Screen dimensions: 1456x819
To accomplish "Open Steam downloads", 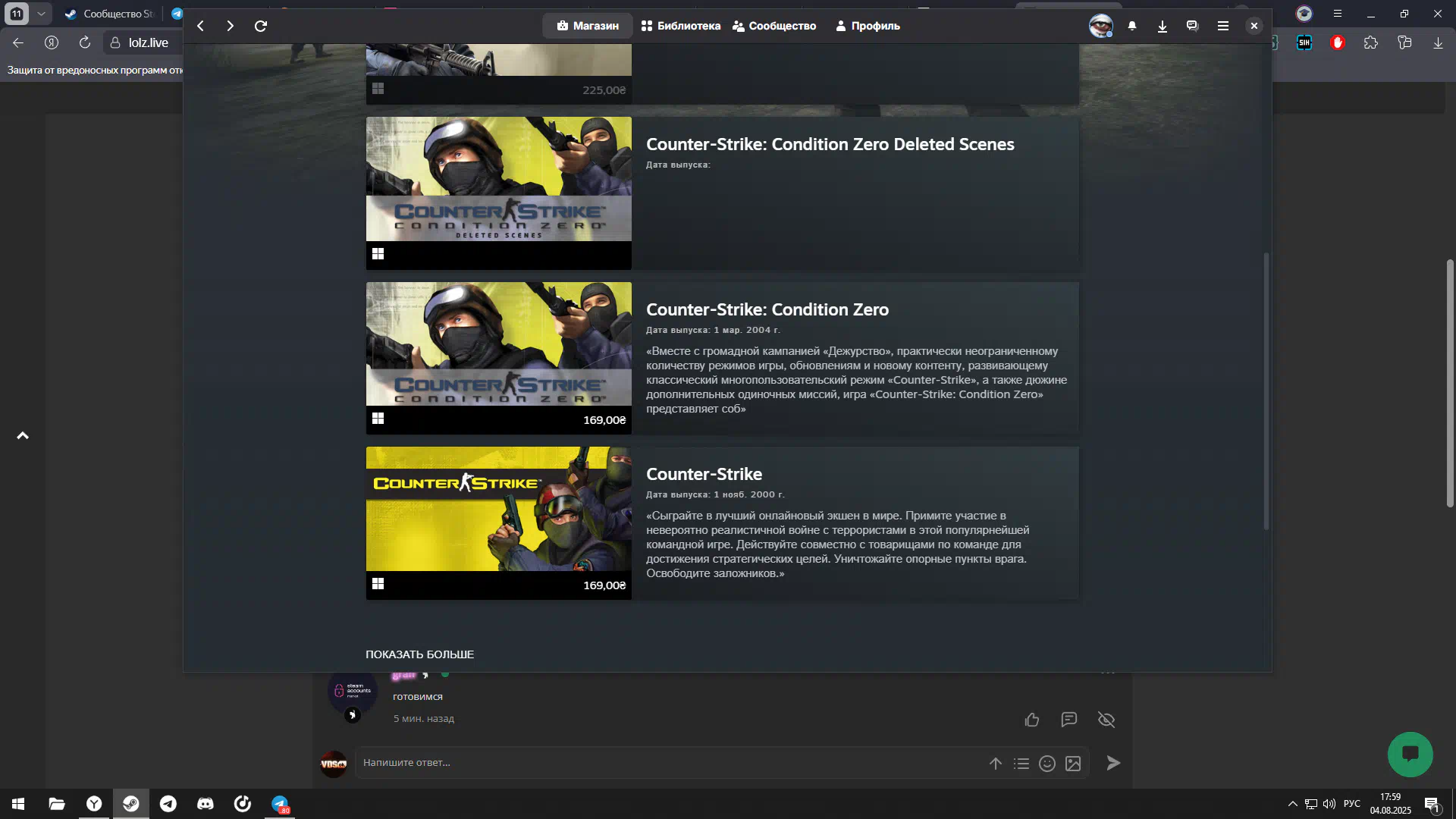I will click(1162, 26).
